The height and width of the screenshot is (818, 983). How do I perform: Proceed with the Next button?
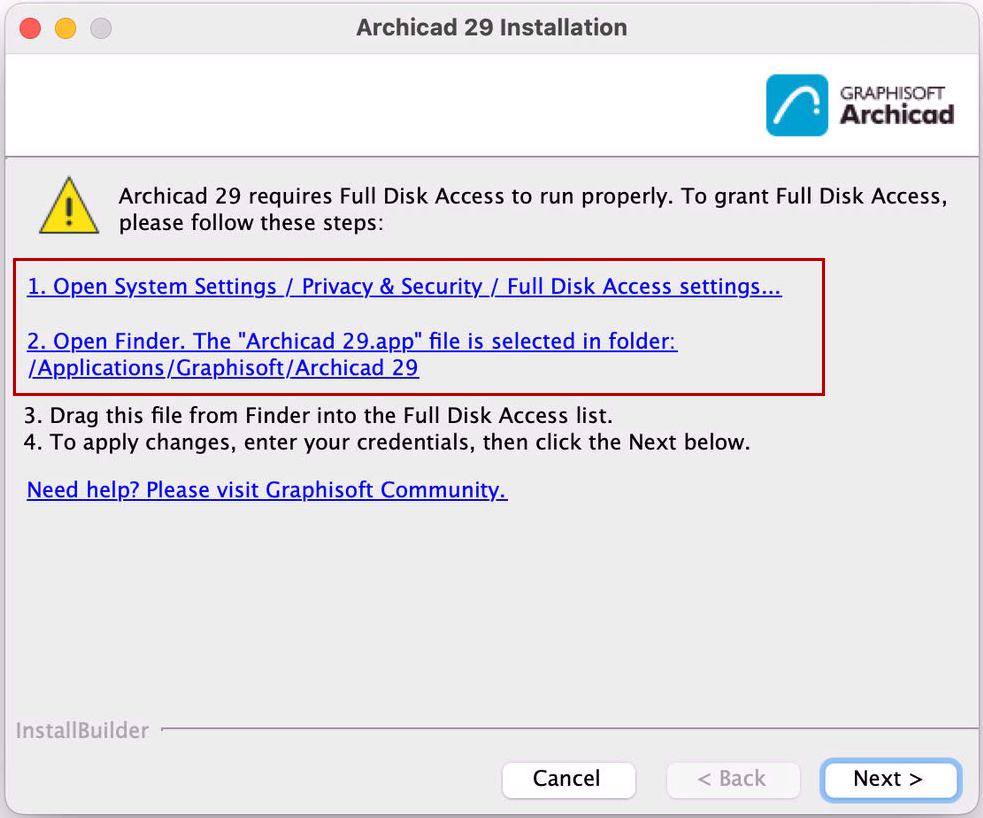tap(890, 779)
